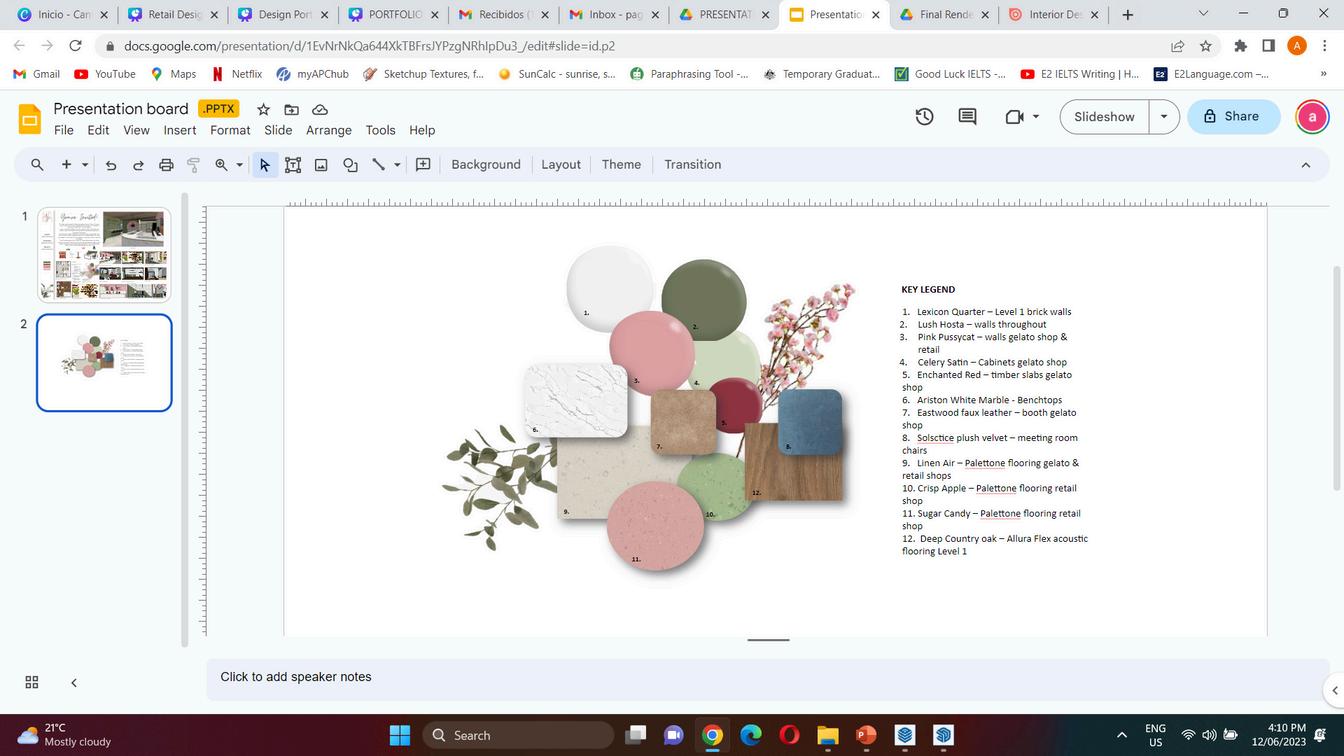The image size is (1344, 756).
Task: Click the new slide plus button
Action: 66,165
